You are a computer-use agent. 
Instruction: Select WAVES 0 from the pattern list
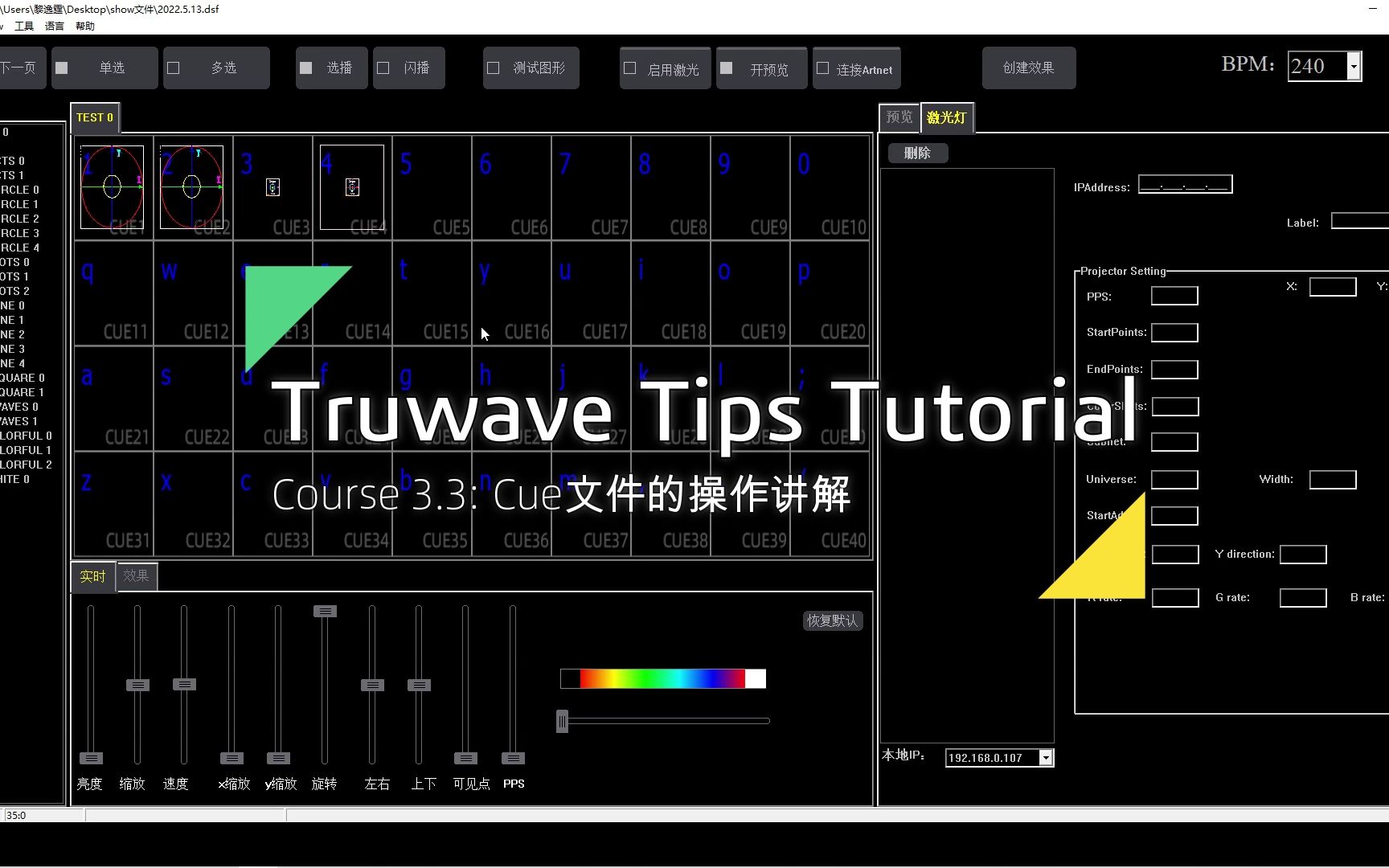pyautogui.click(x=20, y=407)
